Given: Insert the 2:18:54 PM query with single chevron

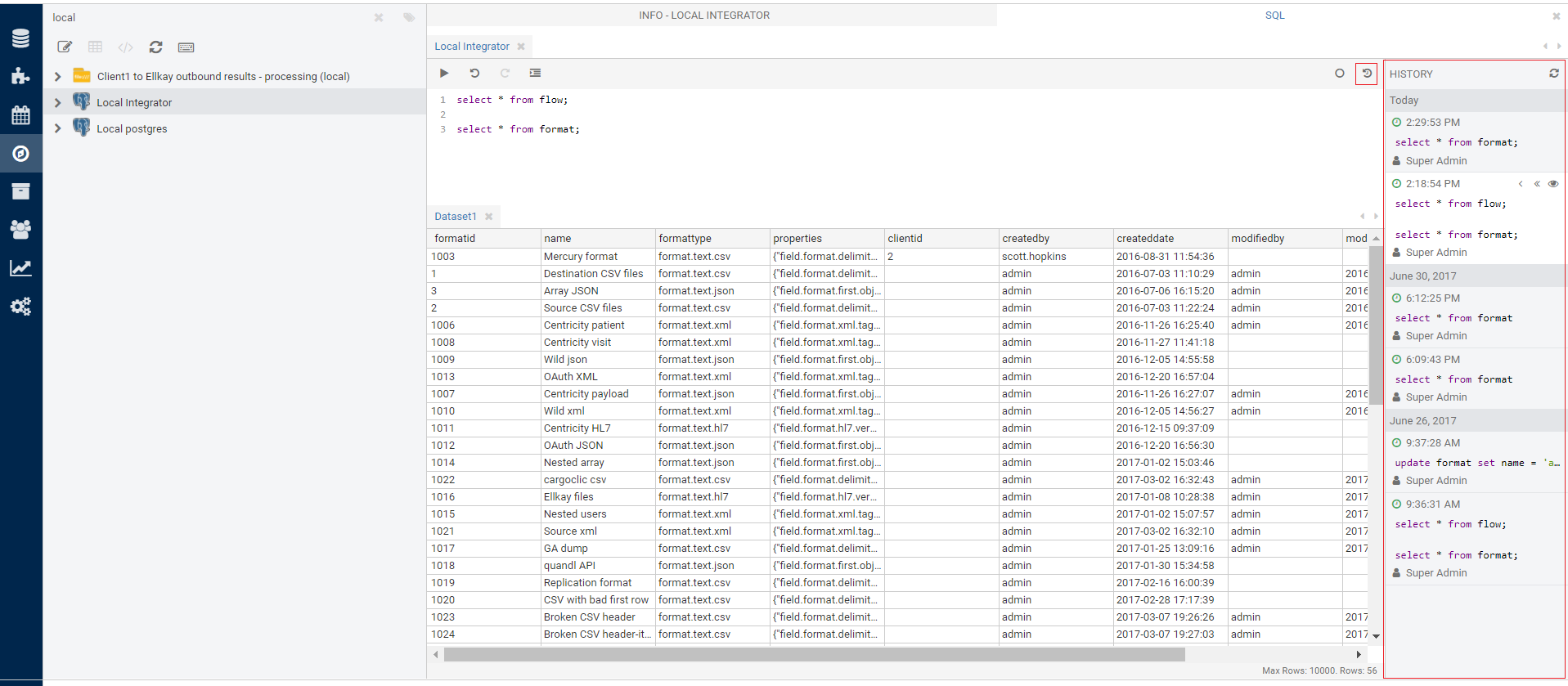Looking at the screenshot, I should click(x=1521, y=184).
